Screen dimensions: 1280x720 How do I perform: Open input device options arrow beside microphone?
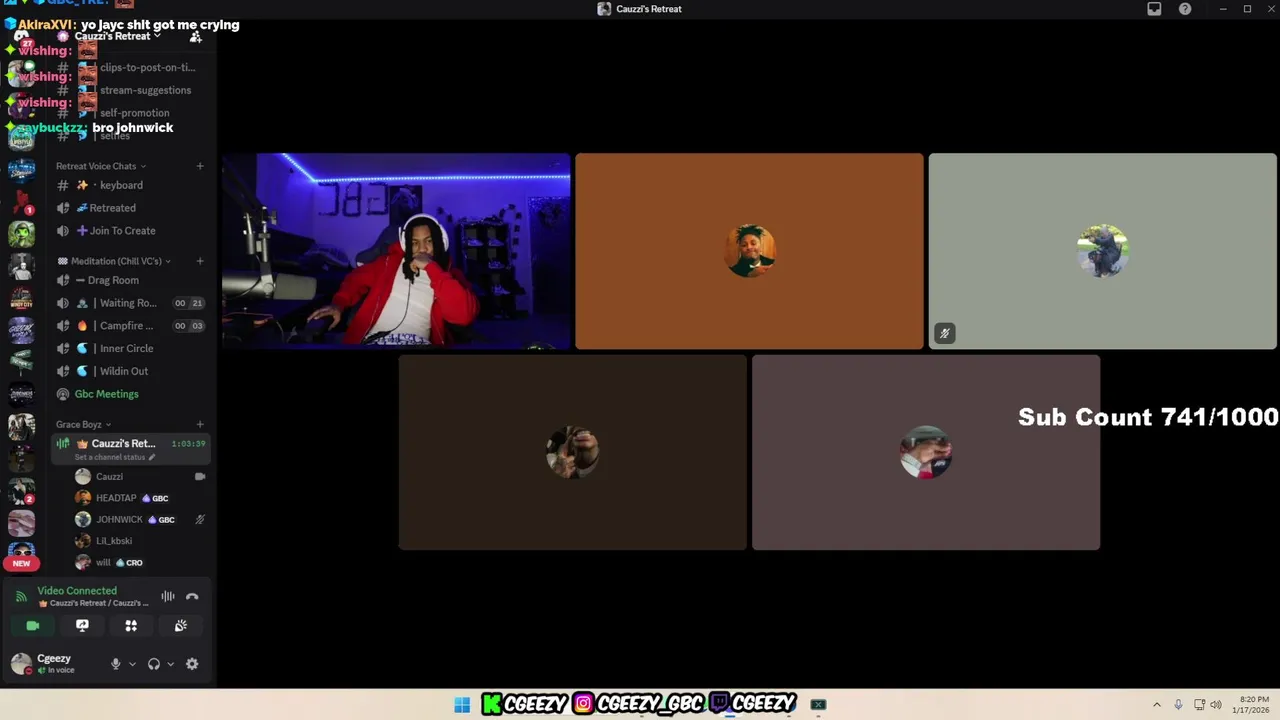click(132, 664)
